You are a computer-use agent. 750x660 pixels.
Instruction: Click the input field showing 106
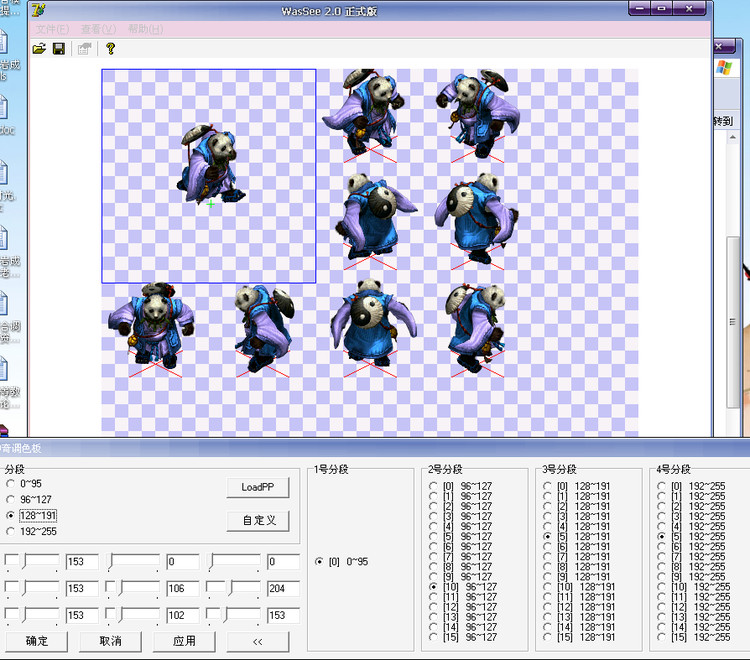click(183, 589)
